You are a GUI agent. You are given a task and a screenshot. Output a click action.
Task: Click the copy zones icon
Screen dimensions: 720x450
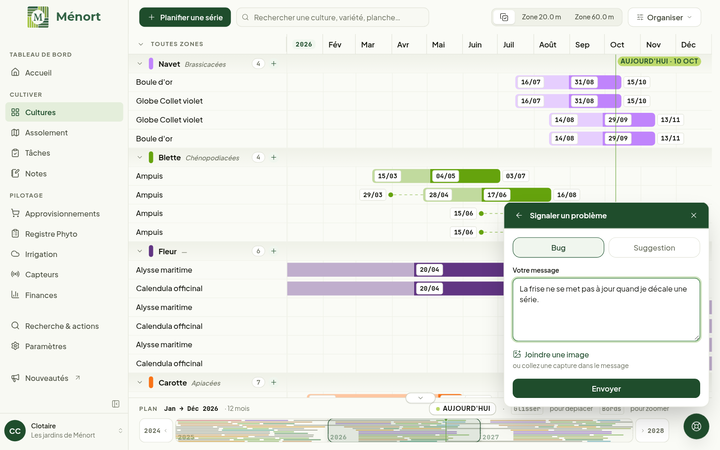click(504, 17)
